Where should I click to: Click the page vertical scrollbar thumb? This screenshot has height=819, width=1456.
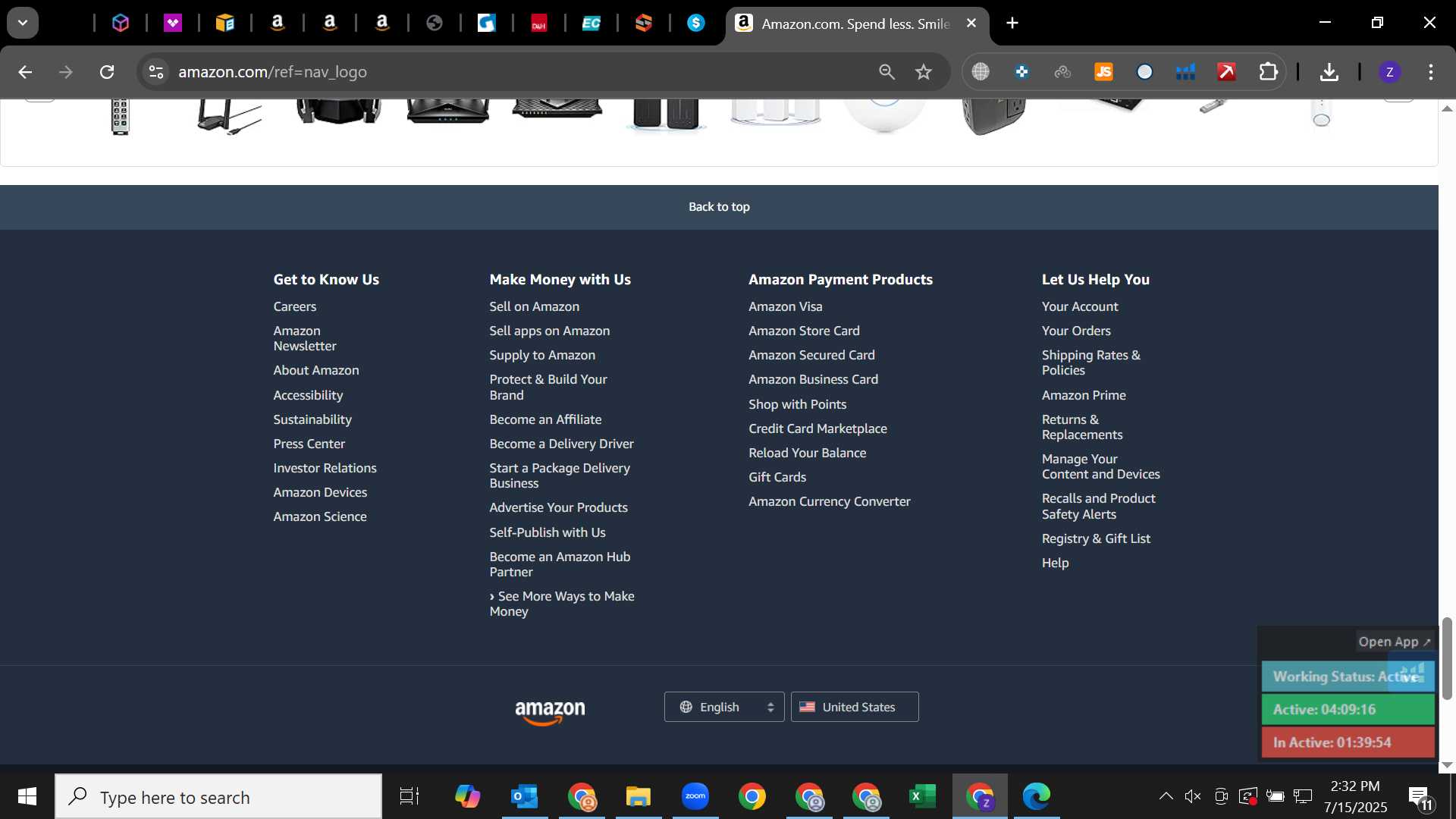coord(1447,658)
